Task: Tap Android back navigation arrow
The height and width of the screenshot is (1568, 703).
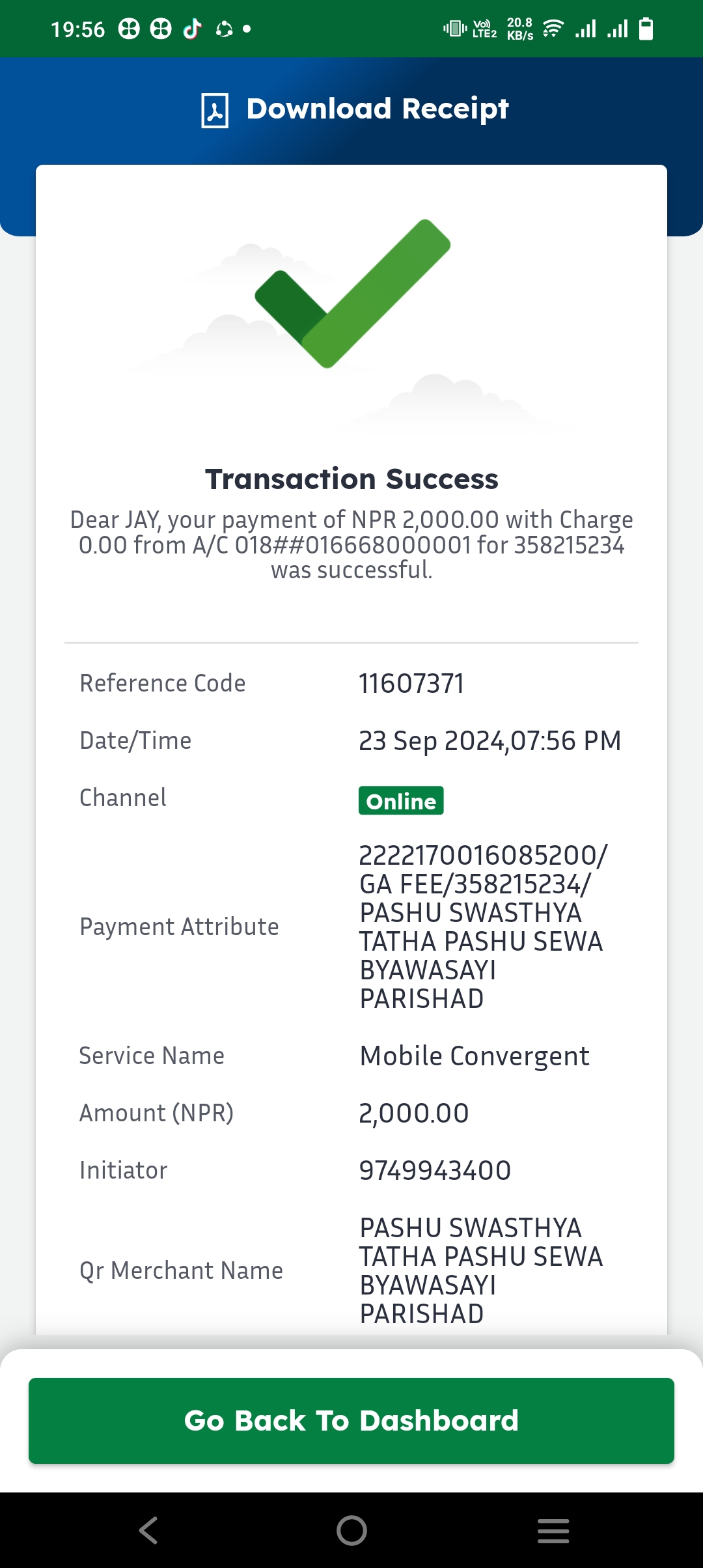Action: click(x=148, y=1530)
